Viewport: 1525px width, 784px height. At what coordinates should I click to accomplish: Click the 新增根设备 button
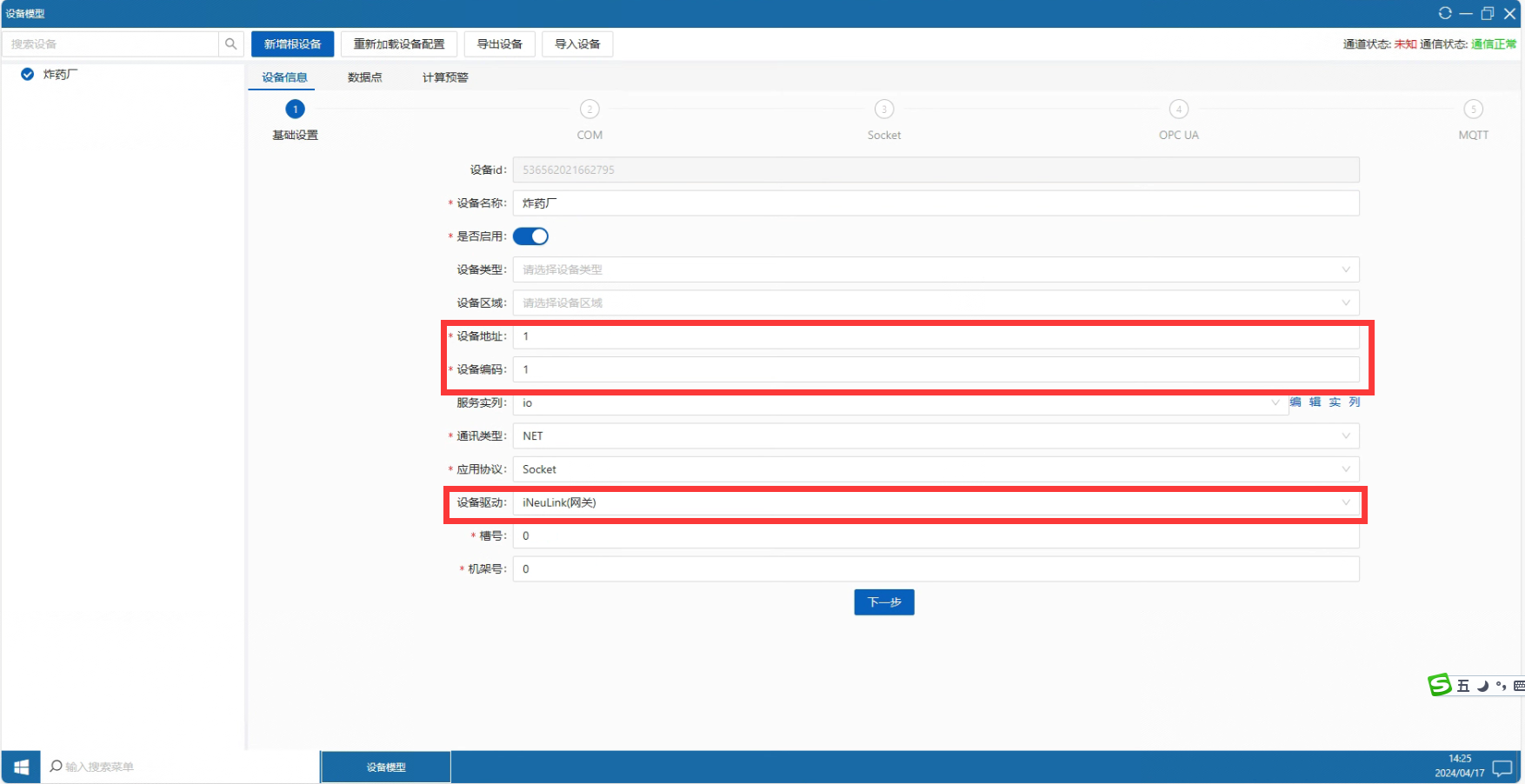(293, 44)
